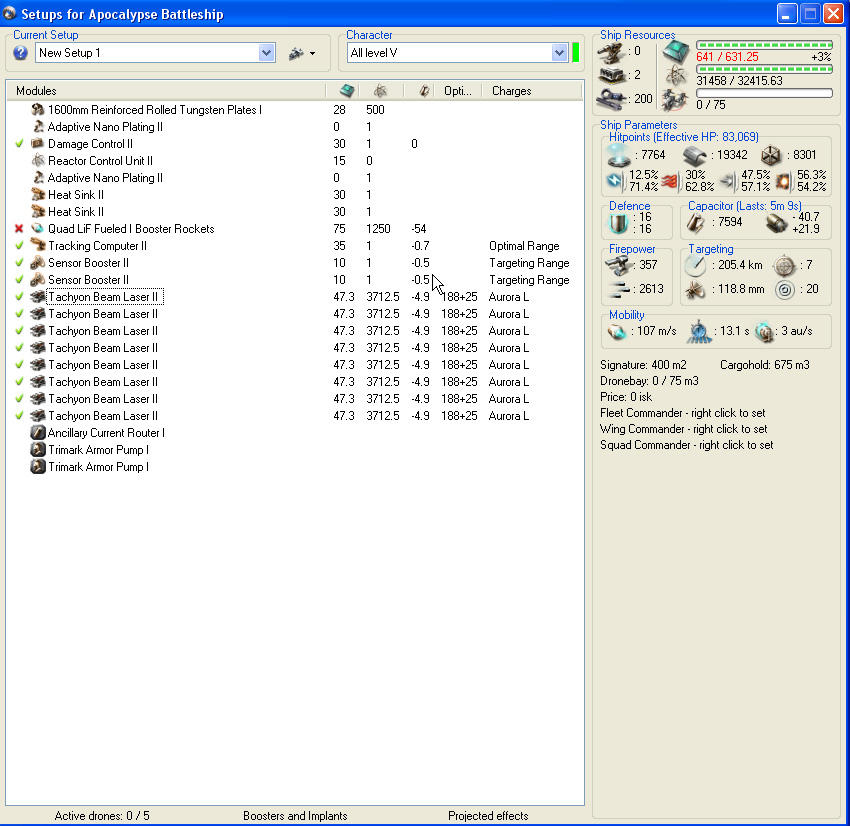
Task: Click the 1600mm Reinforced Rolled Tungsten Plates icon
Action: tap(37, 110)
